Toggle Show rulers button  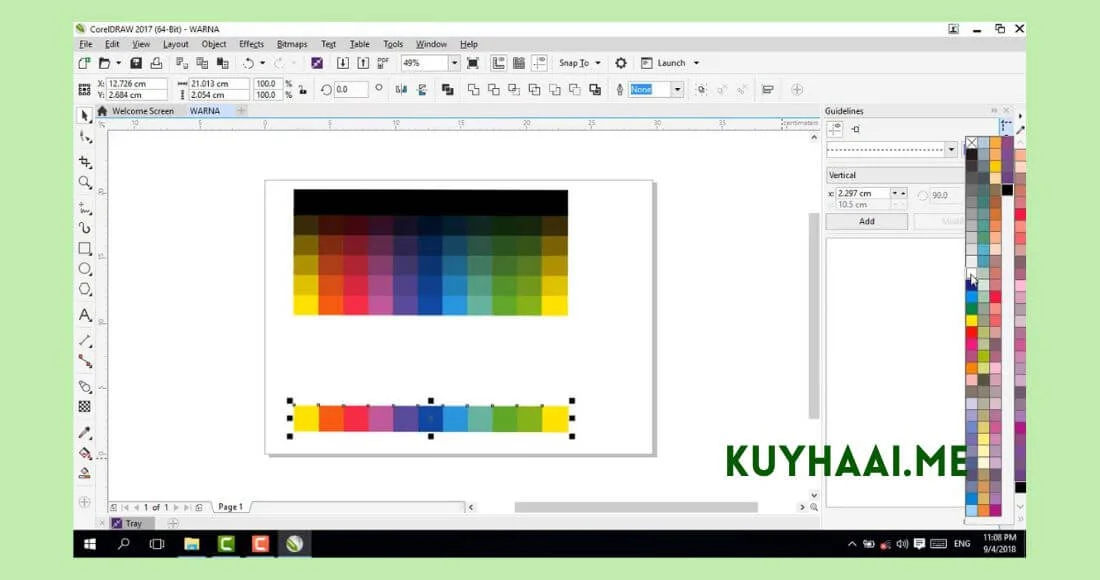click(x=498, y=63)
